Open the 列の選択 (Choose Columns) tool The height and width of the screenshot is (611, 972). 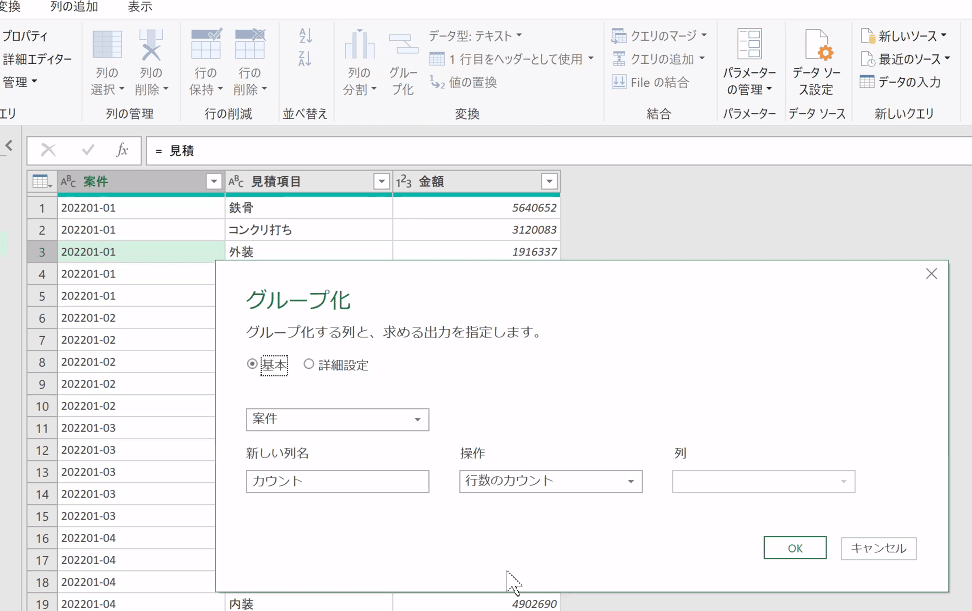(107, 60)
